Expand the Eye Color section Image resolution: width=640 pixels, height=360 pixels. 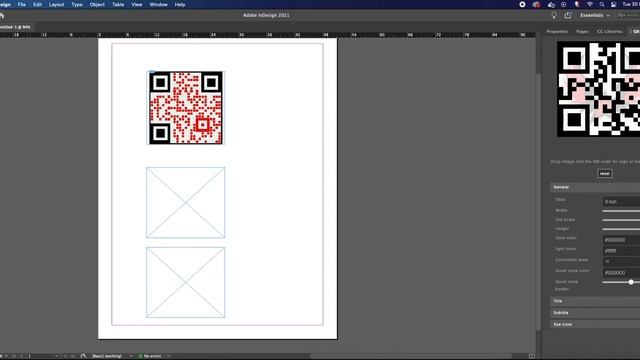click(595, 324)
